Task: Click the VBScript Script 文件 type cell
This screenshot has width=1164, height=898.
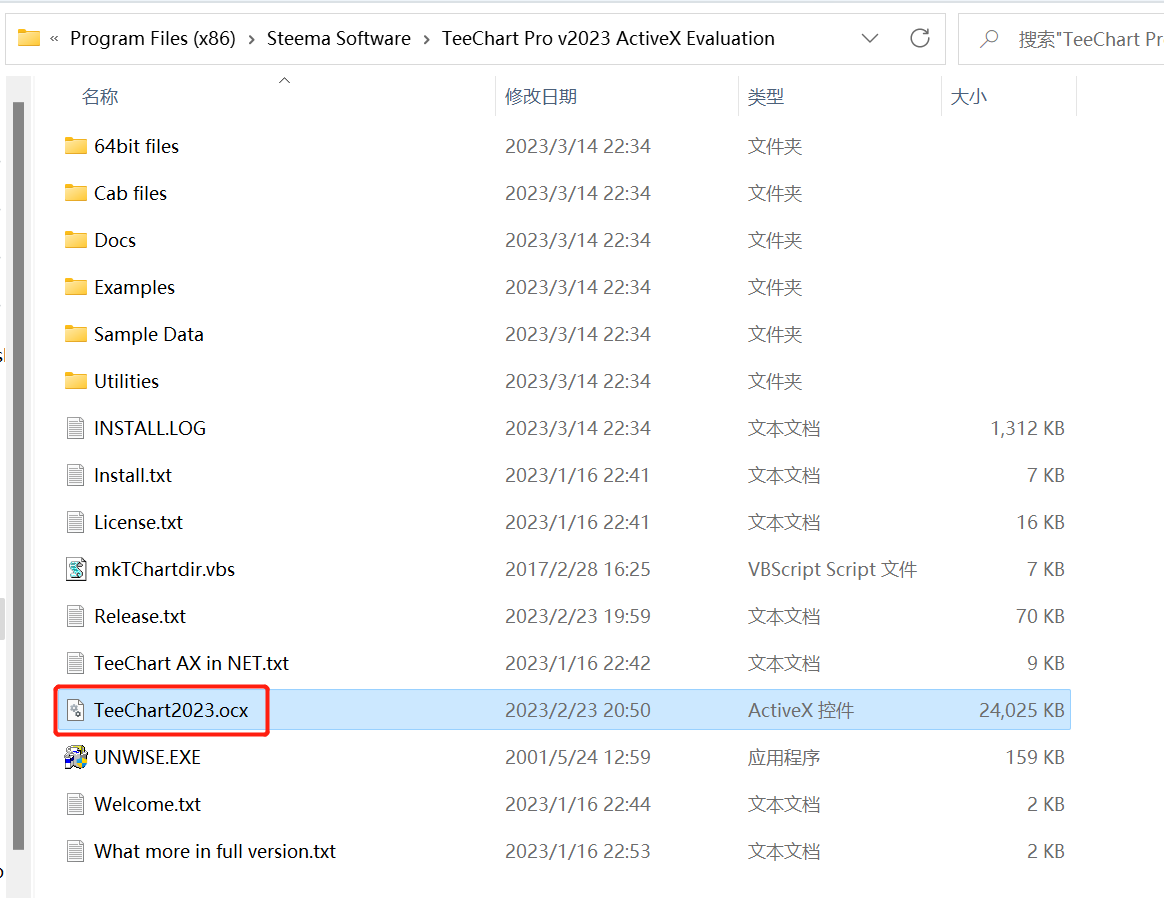Action: [832, 569]
